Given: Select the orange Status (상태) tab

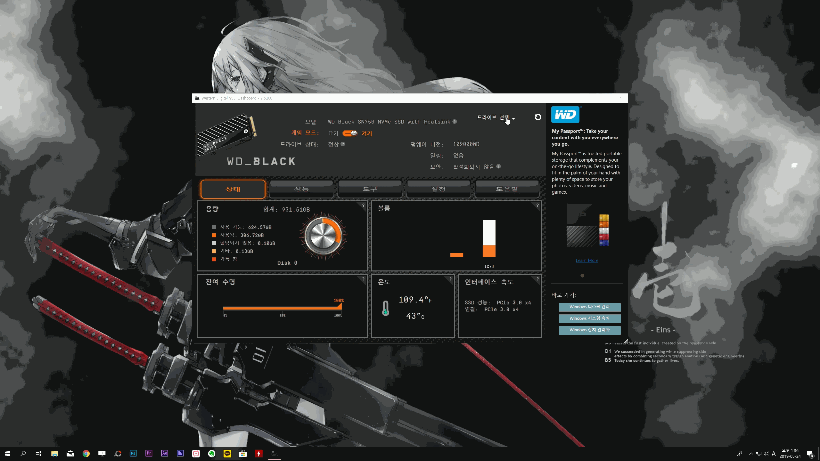Looking at the screenshot, I should tap(233, 189).
